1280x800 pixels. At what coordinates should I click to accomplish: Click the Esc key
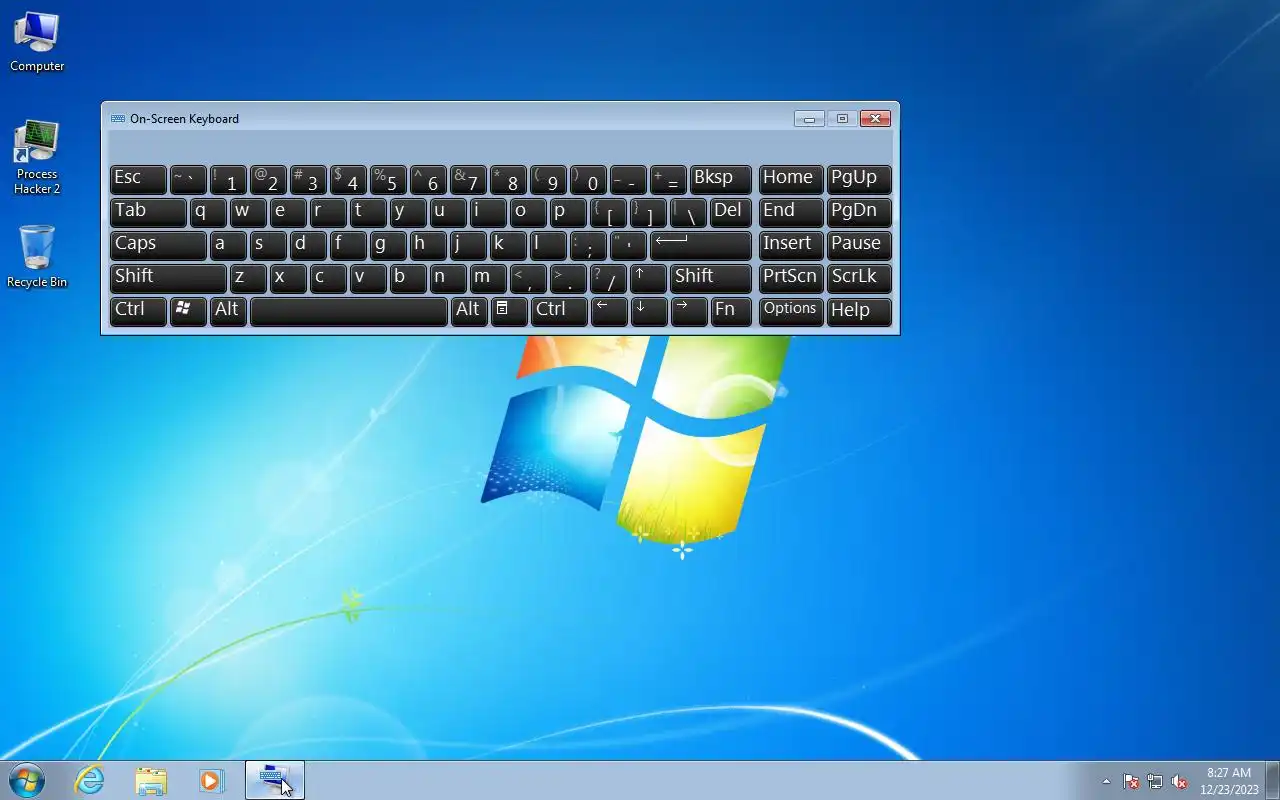pyautogui.click(x=138, y=179)
